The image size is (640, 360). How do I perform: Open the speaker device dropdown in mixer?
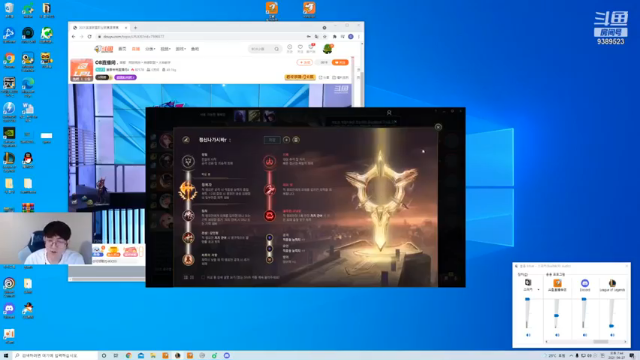pyautogui.click(x=538, y=289)
